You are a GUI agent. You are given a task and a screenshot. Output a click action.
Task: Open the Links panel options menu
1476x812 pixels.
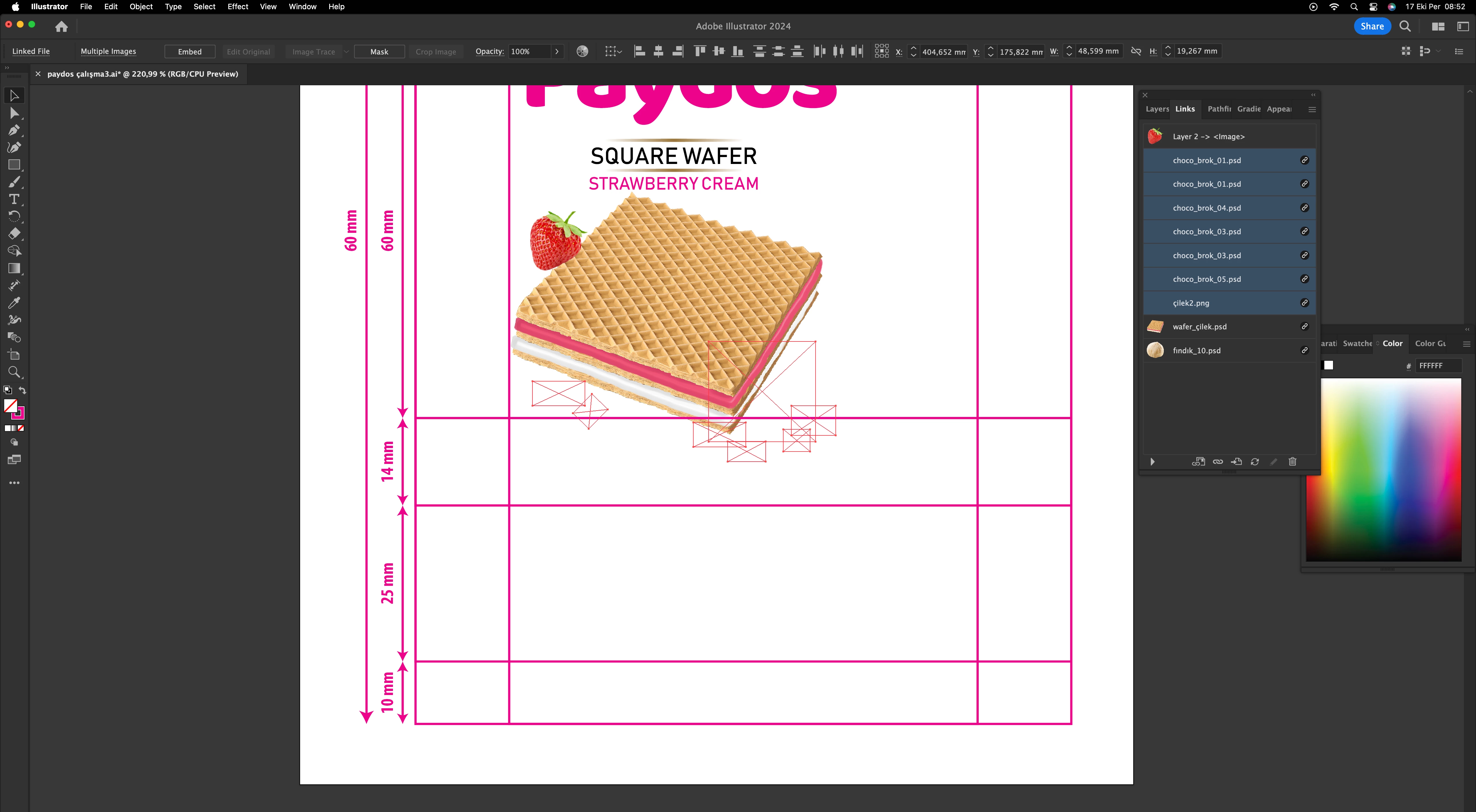[x=1312, y=109]
